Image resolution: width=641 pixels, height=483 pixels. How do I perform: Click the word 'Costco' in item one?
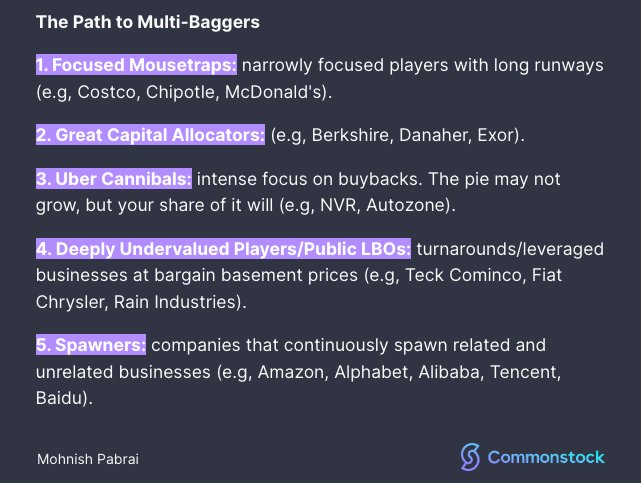click(106, 92)
